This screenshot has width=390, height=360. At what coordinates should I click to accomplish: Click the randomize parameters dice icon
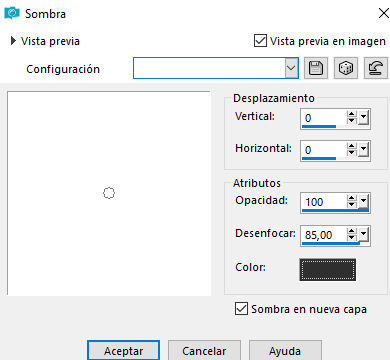[x=346, y=68]
